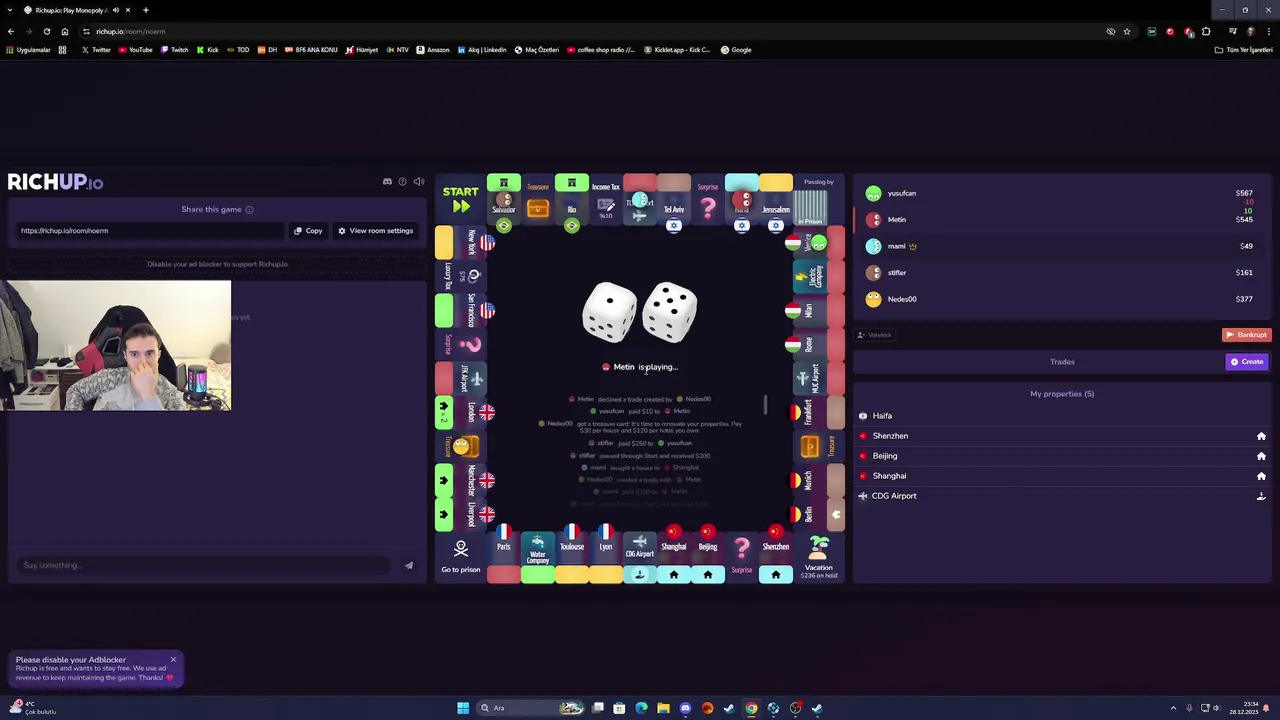
Task: Open File Explorer from taskbar
Action: pyautogui.click(x=663, y=708)
